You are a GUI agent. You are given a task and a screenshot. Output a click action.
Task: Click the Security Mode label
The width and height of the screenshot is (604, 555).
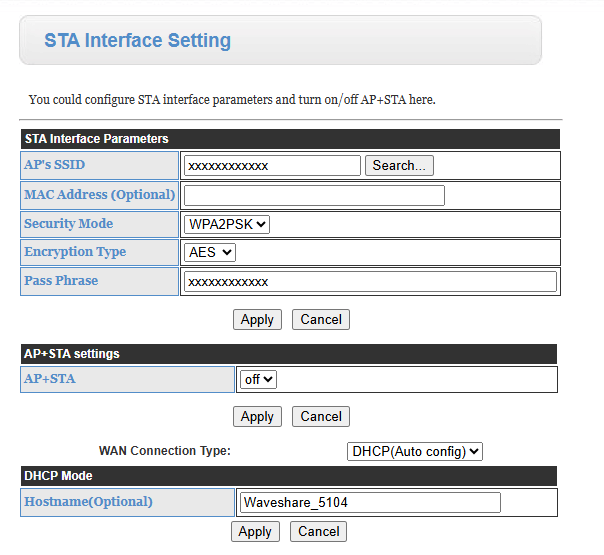tap(68, 224)
